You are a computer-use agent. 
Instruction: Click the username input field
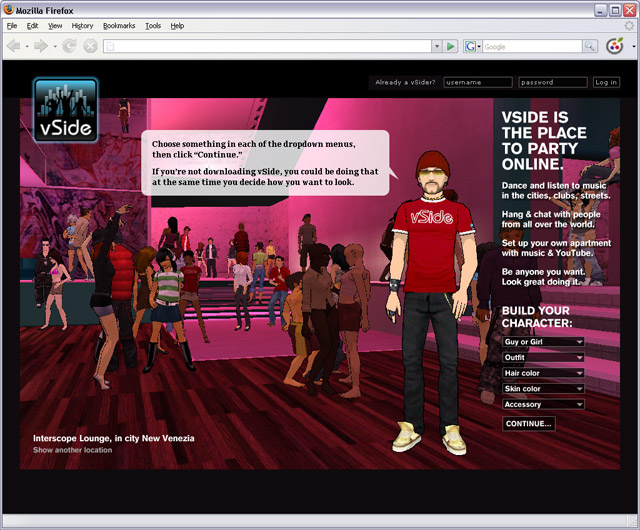pos(478,82)
